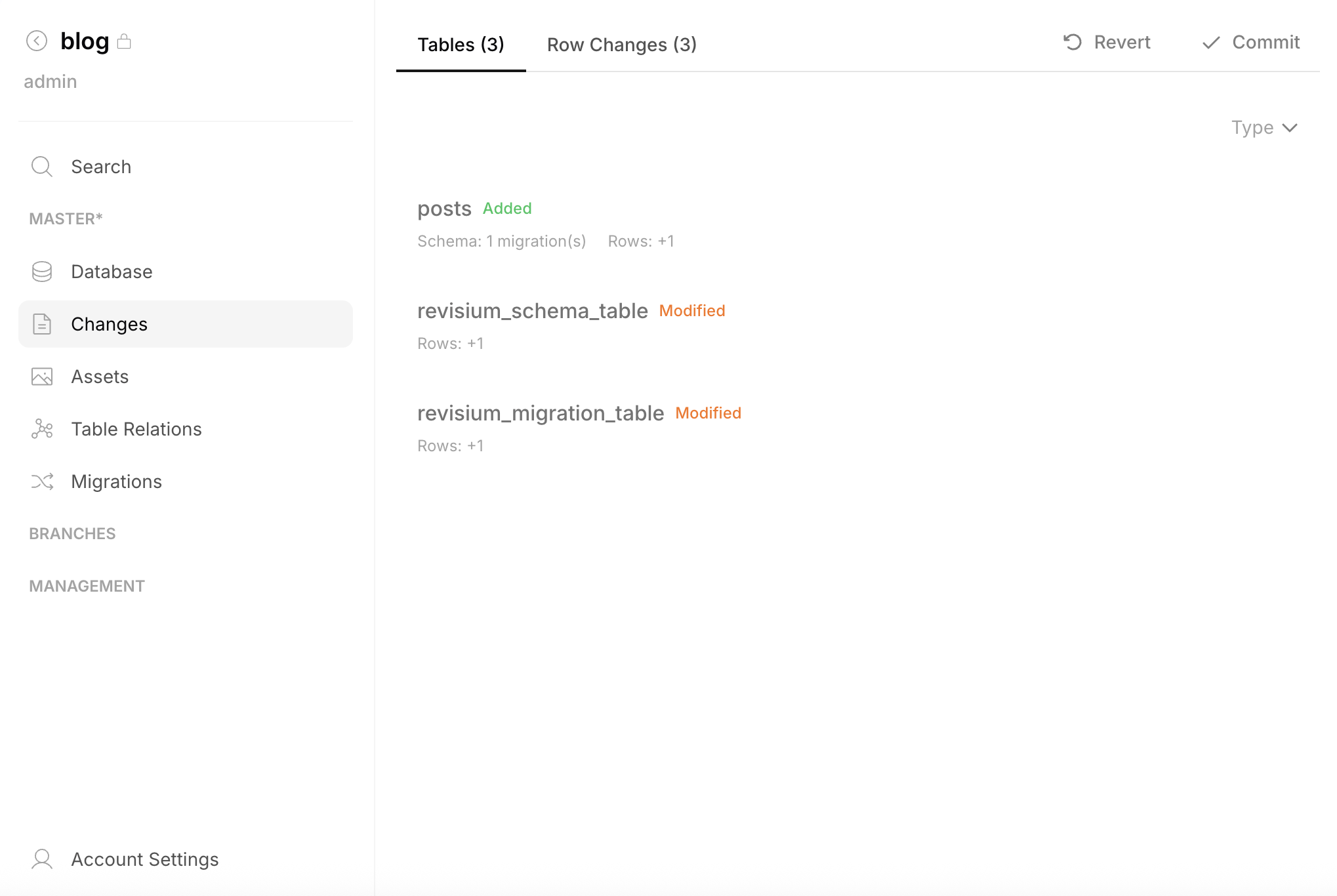Select the Account Settings user icon

coord(41,859)
